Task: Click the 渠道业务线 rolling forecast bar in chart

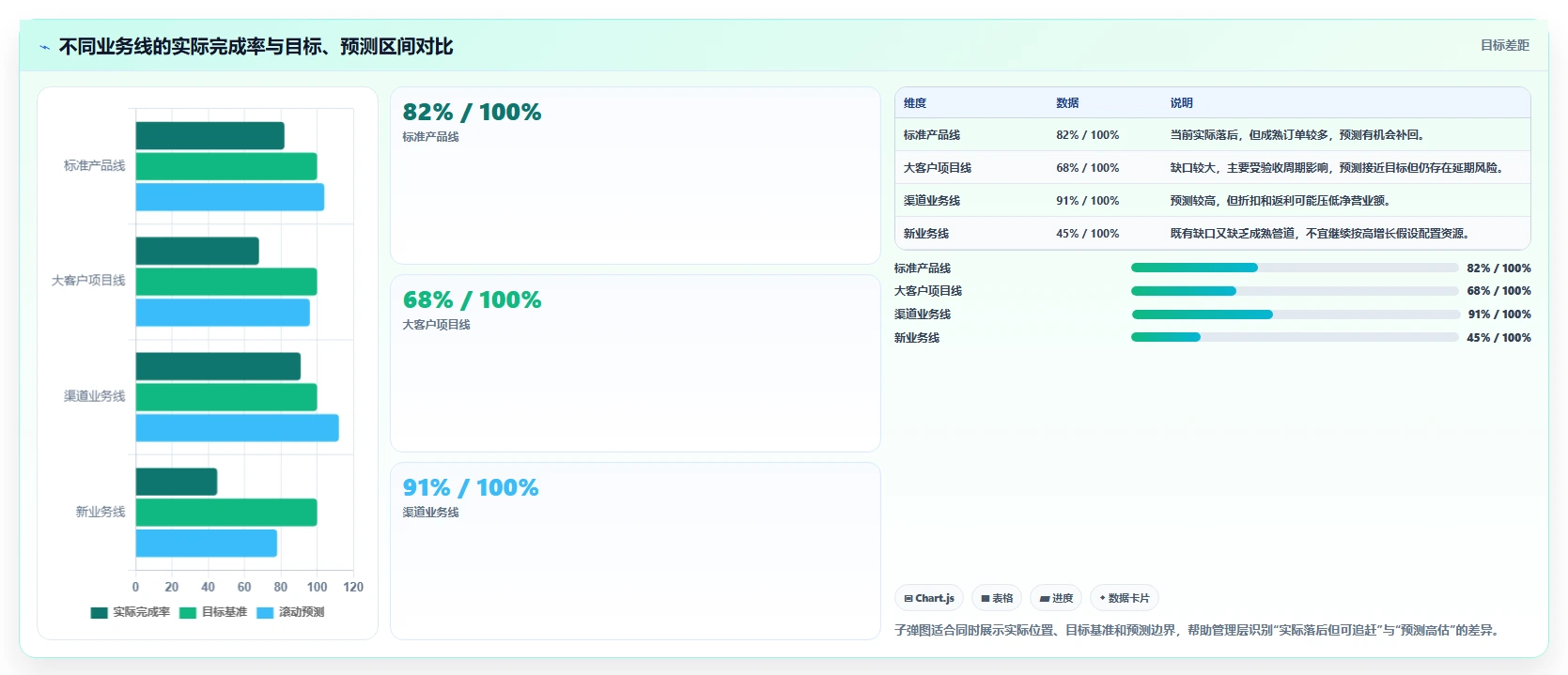Action: tap(237, 428)
